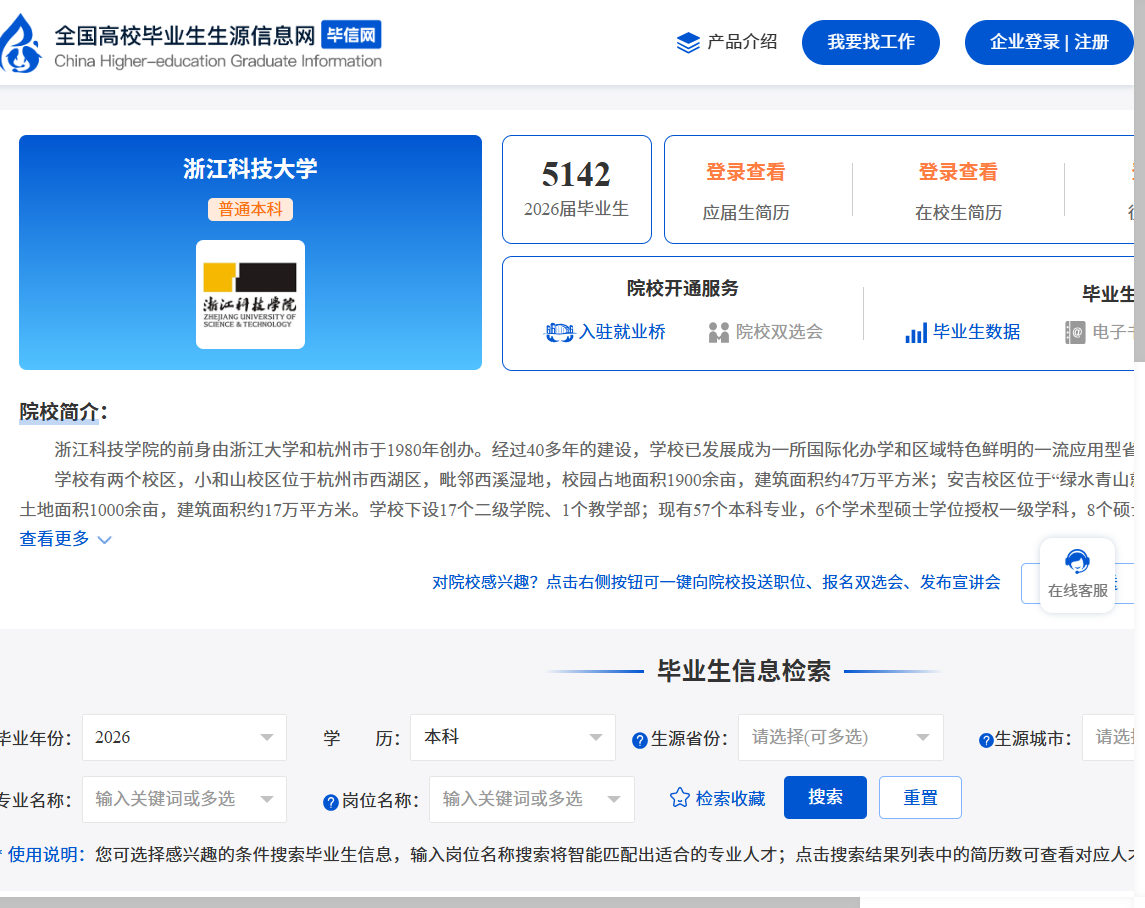Open the 学历 本科 dropdown
Screen dimensions: 1145x908
(x=512, y=738)
